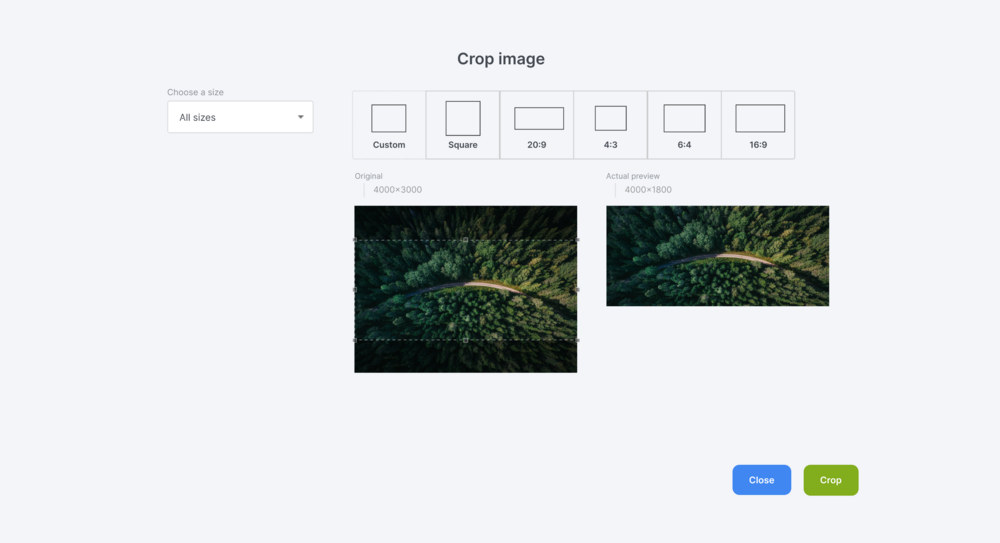
Task: Click the blue Close button
Action: (761, 480)
